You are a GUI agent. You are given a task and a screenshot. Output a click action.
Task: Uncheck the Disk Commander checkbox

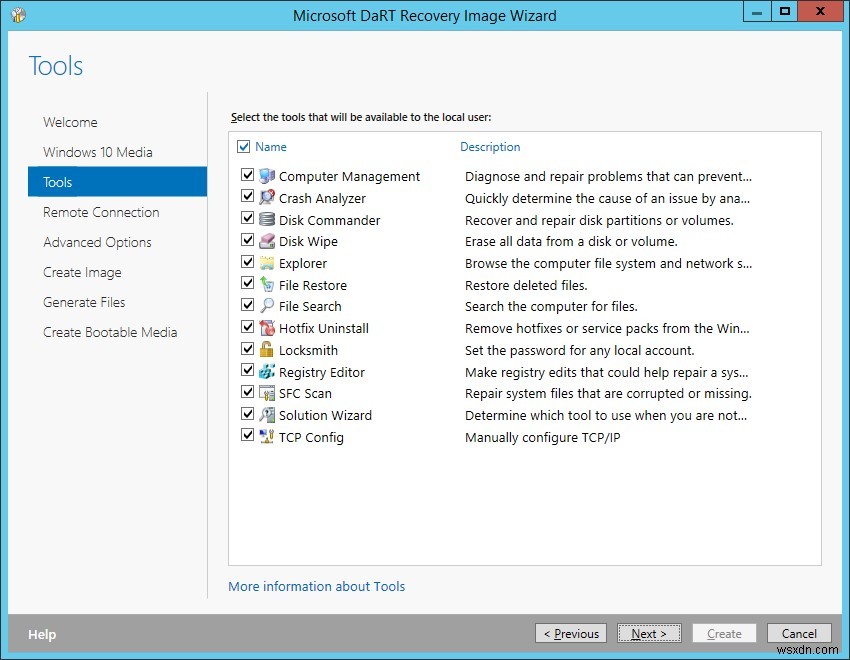point(247,218)
